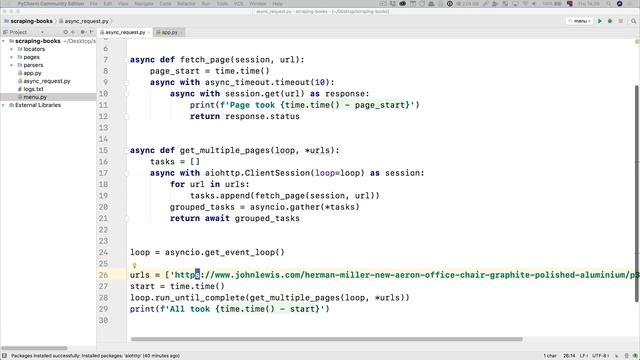Change line separator LF in status bar

583,356
